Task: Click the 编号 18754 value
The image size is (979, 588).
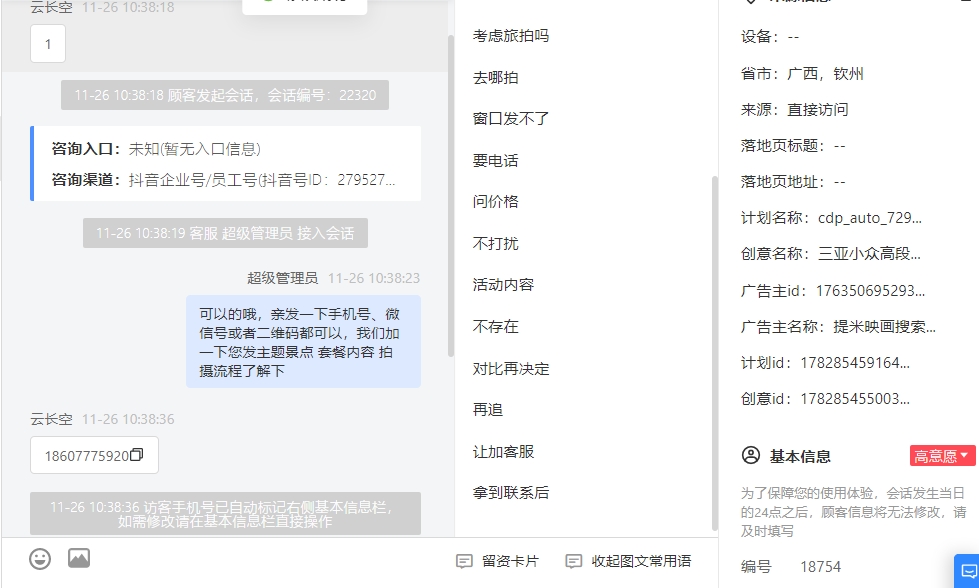Action: [820, 567]
